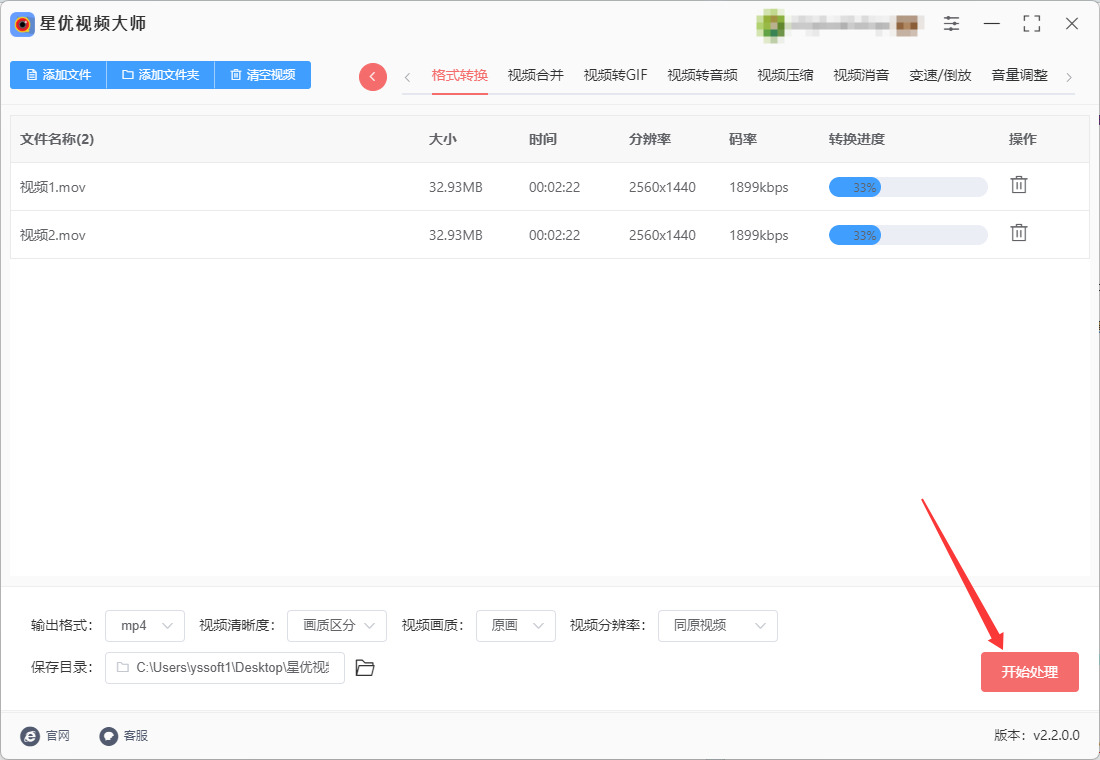Click progress bar of 视频2.mov
Image resolution: width=1100 pixels, height=760 pixels.
[908, 235]
